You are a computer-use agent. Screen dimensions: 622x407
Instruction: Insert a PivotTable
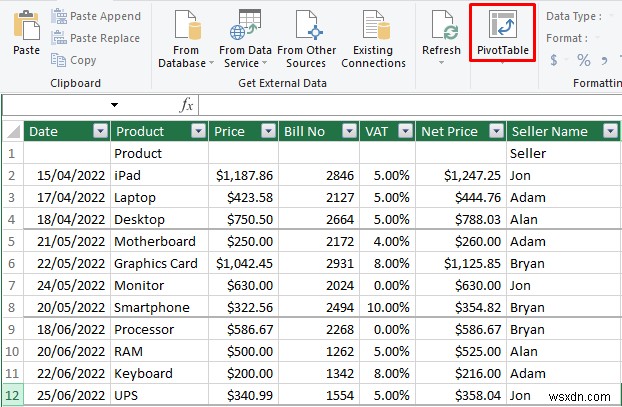coord(502,33)
